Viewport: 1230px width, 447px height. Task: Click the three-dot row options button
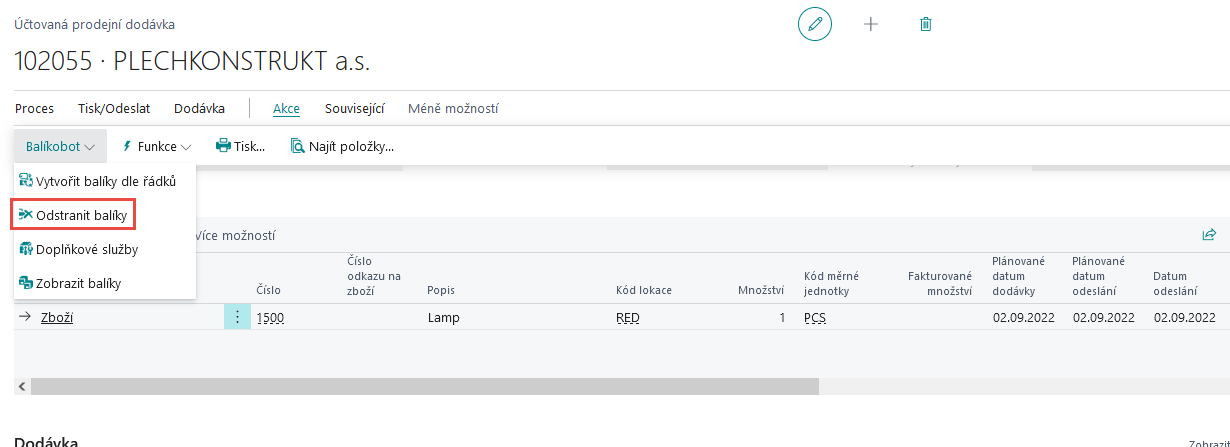click(x=237, y=317)
